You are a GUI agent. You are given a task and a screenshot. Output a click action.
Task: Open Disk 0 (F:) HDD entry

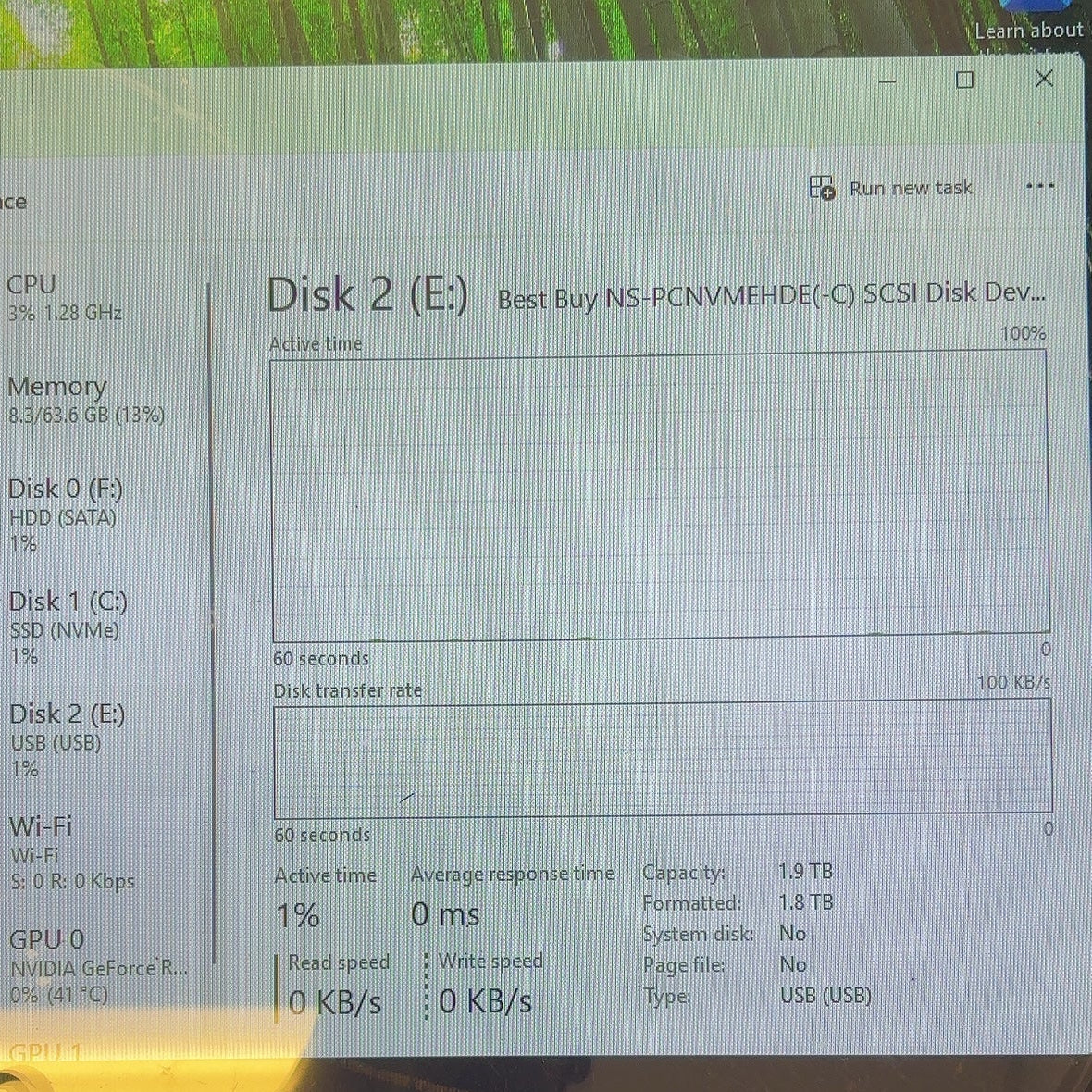66,515
